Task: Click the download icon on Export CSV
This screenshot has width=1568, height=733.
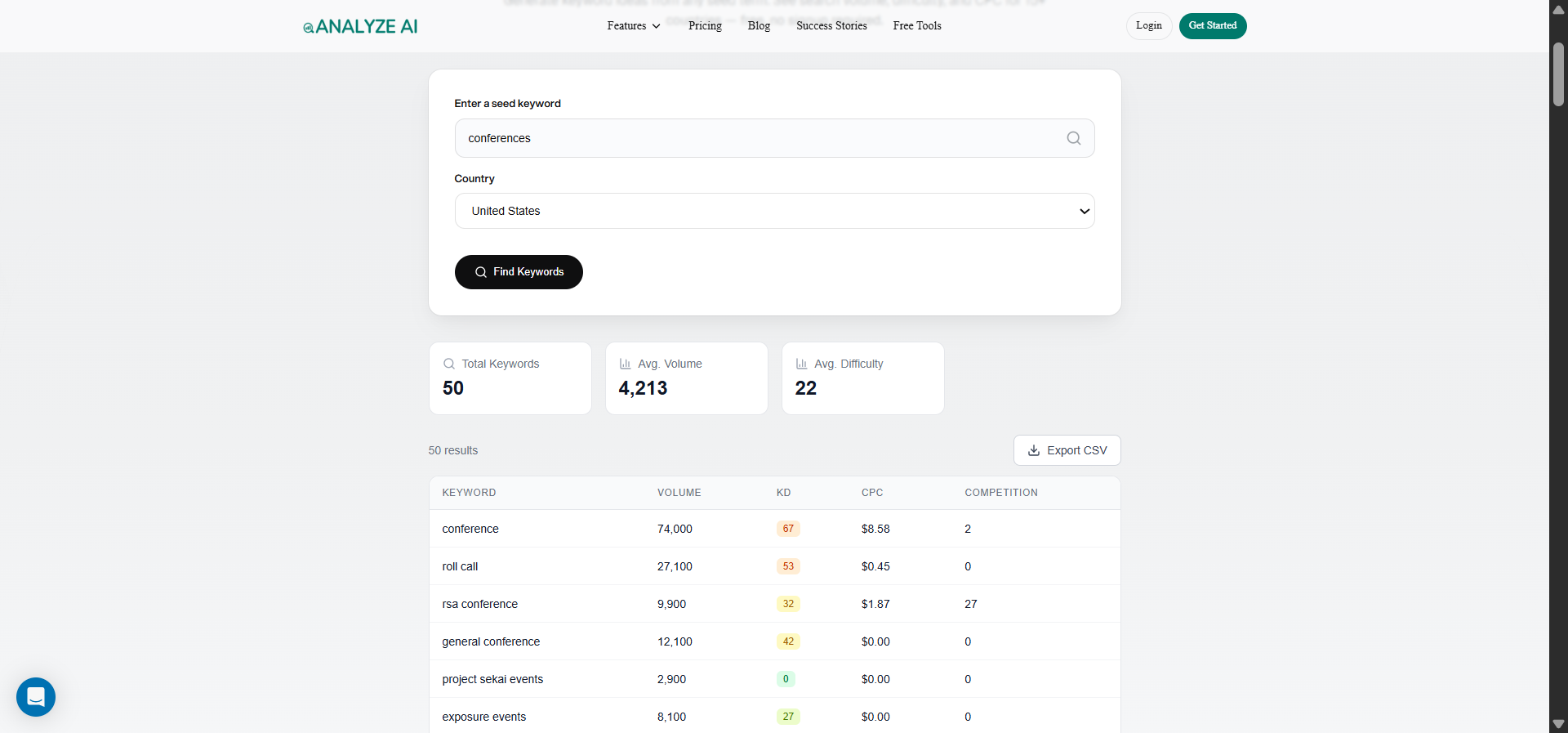Action: click(x=1034, y=450)
